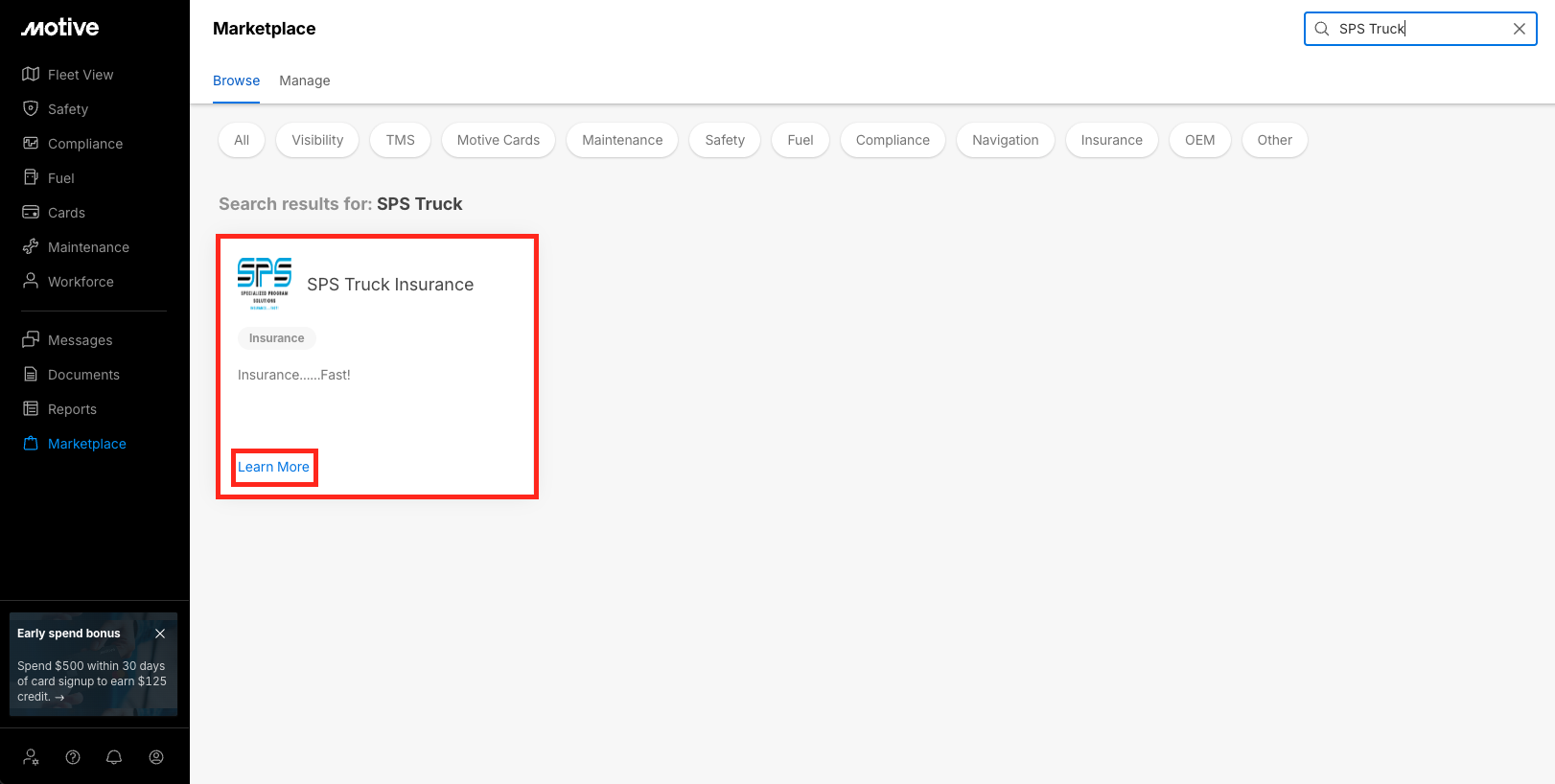The height and width of the screenshot is (784, 1555).
Task: Click the Safety shield icon
Action: pos(31,108)
